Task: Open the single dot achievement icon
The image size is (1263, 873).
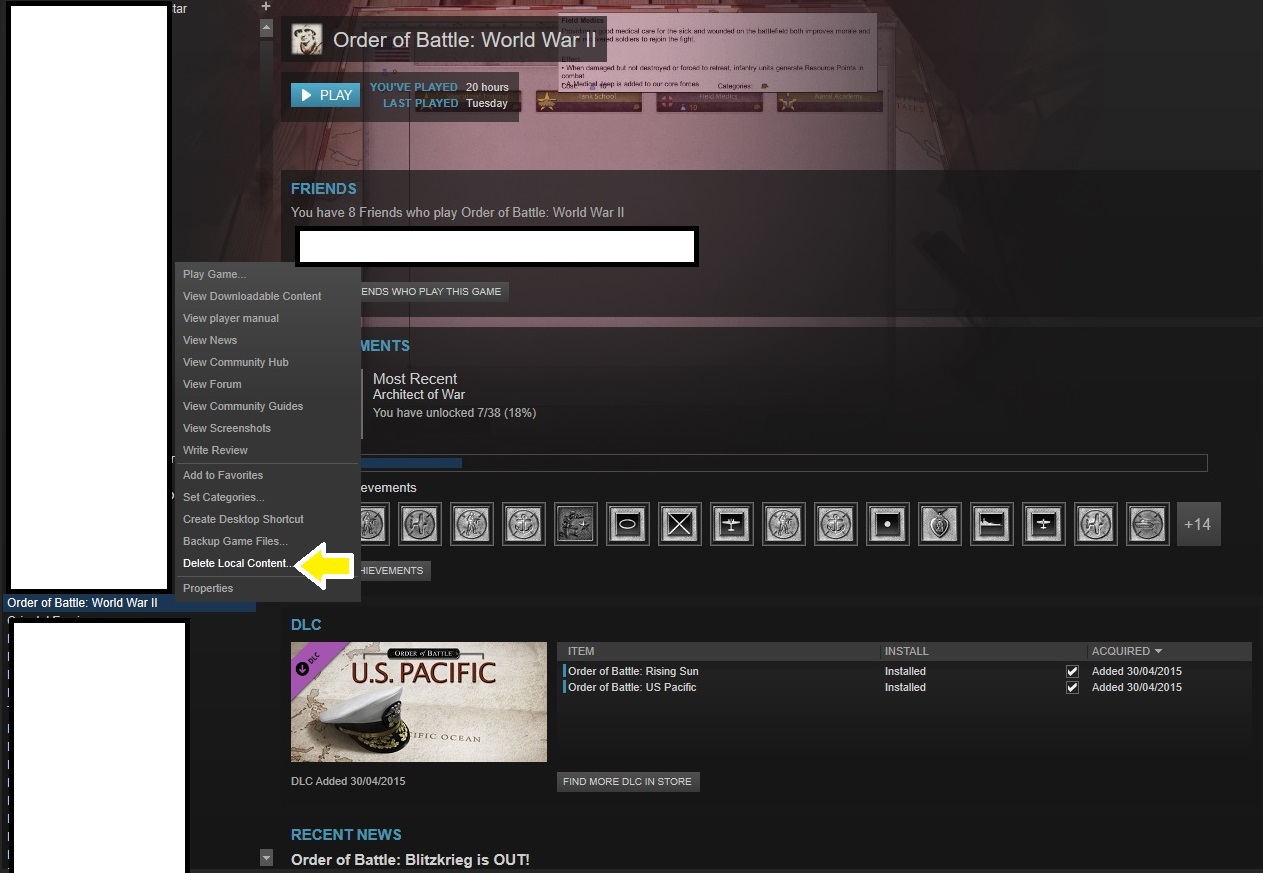Action: point(888,524)
